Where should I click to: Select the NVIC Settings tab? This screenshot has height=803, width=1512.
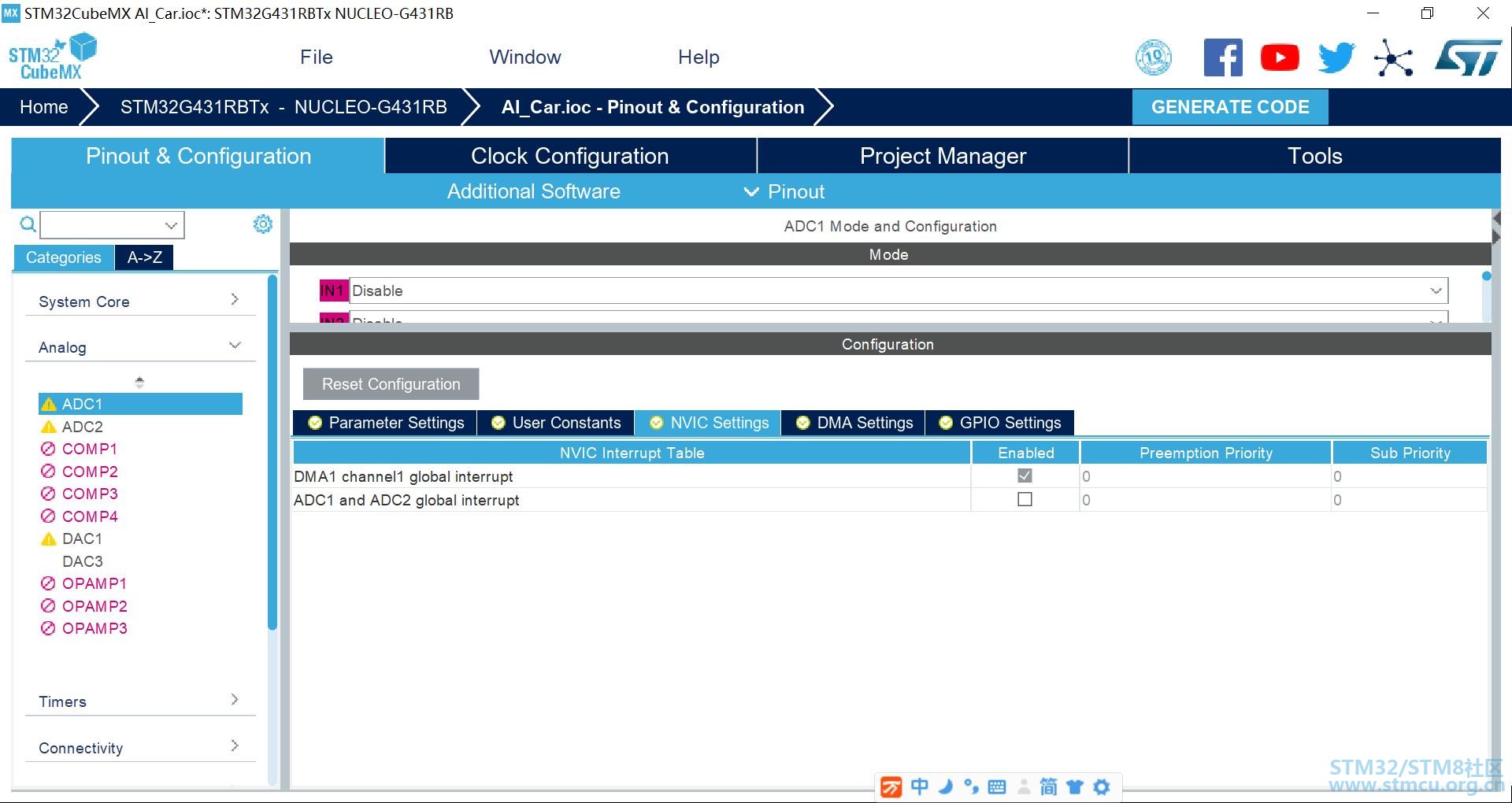708,423
